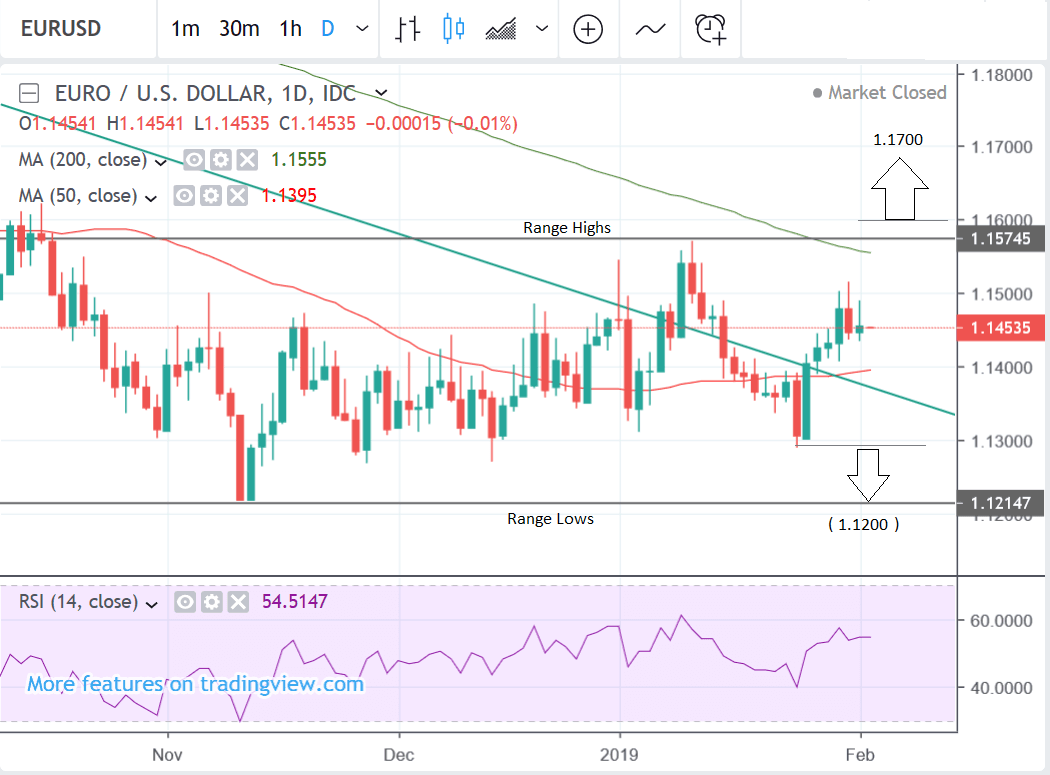The height and width of the screenshot is (775, 1050).
Task: Expand the time interval dropdown arrow
Action: 361,29
